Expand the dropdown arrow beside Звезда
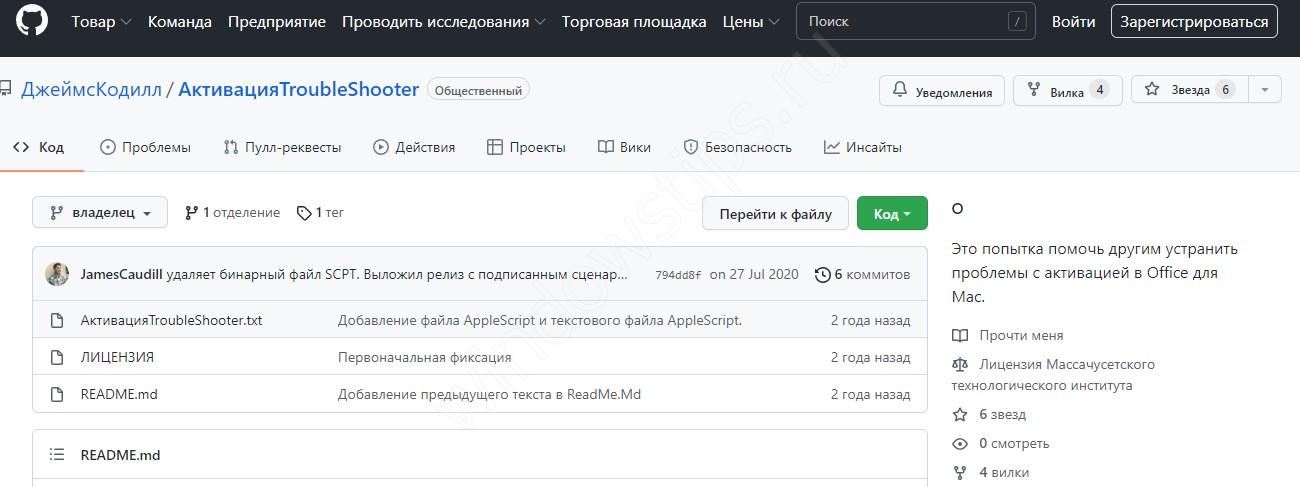Viewport: 1300px width, 487px height. click(x=1265, y=90)
